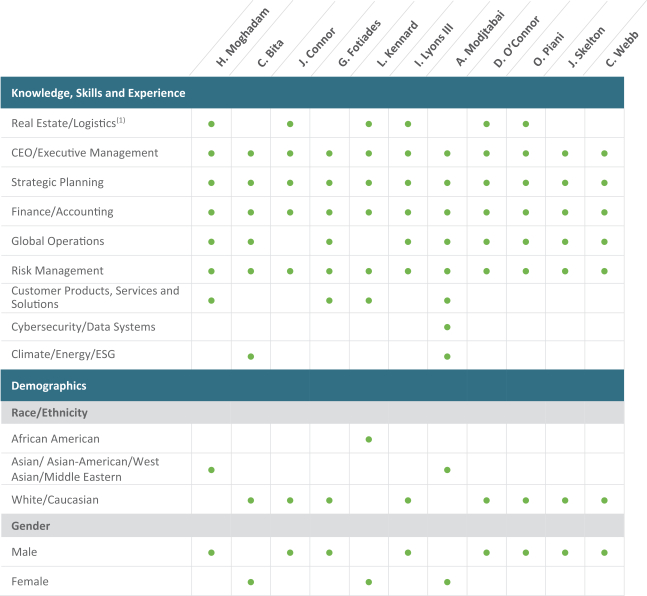Click the Climate/Energy/ESG dot for C. Bita
647x596 pixels.
click(251, 356)
